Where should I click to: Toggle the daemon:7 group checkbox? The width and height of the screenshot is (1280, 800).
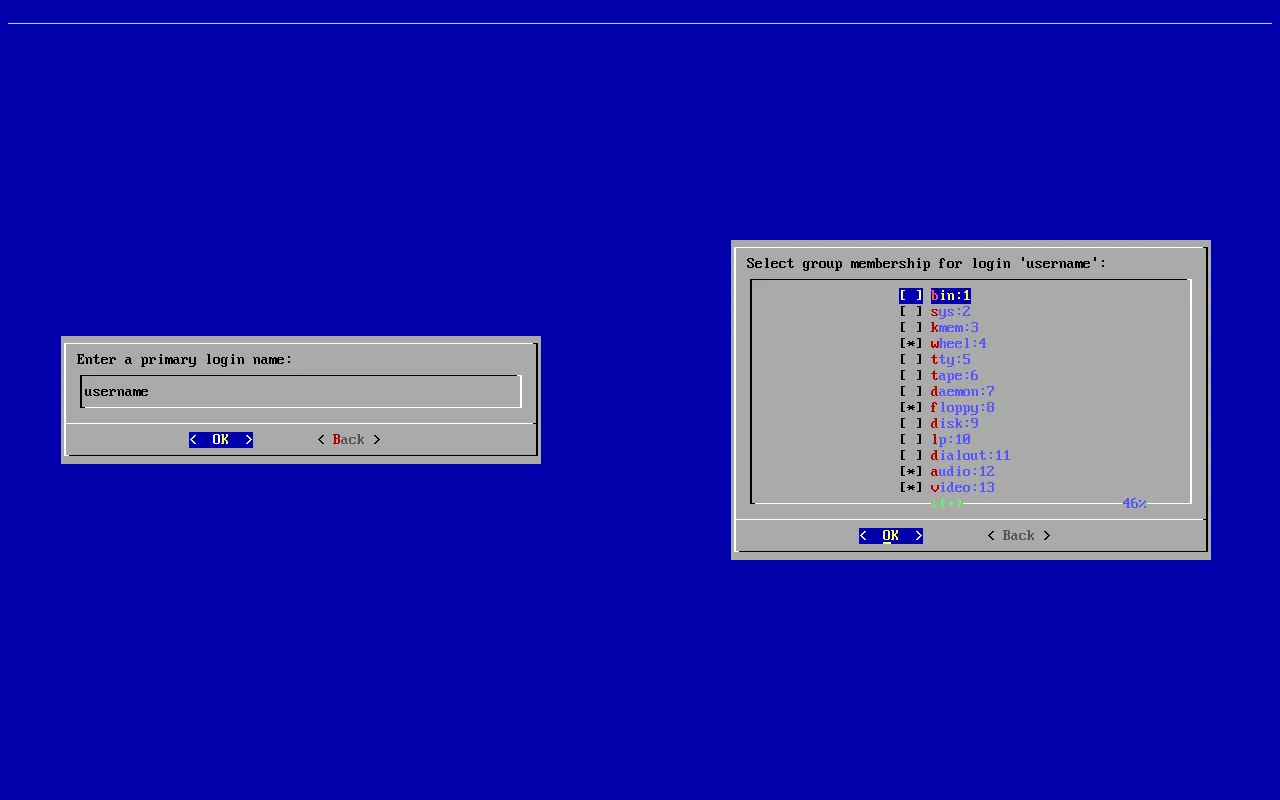pyautogui.click(x=911, y=392)
